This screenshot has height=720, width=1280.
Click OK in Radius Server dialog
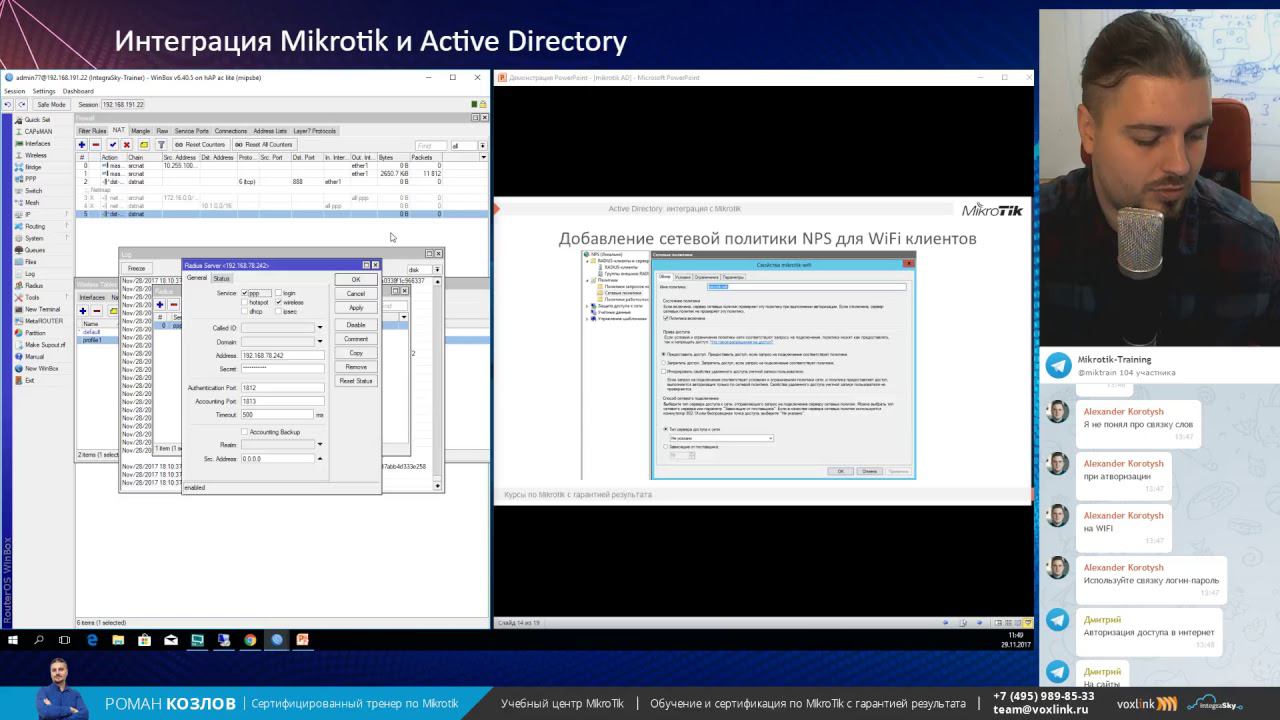click(356, 280)
